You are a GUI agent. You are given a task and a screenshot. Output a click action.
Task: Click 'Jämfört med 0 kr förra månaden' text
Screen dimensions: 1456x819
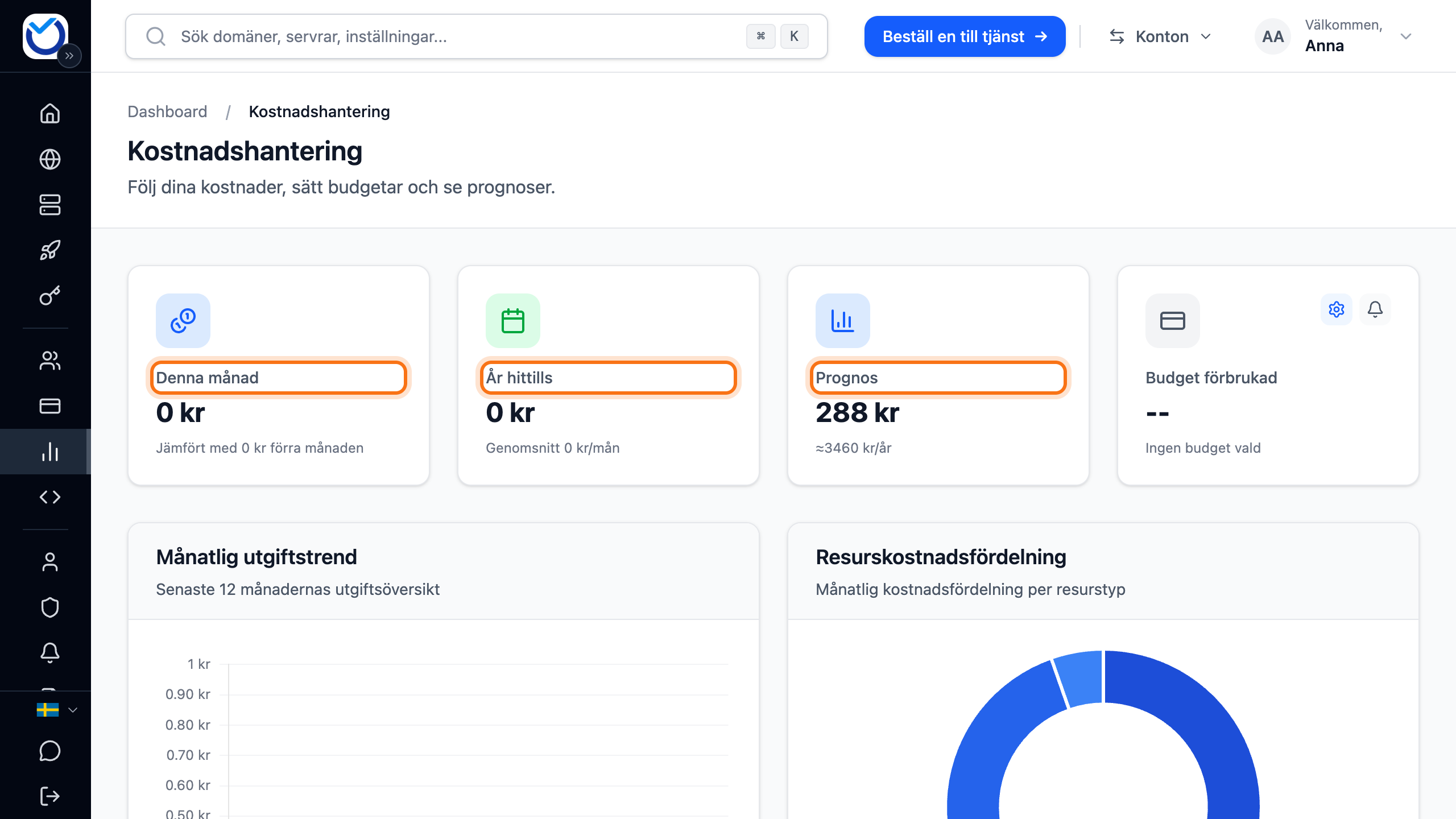[260, 448]
